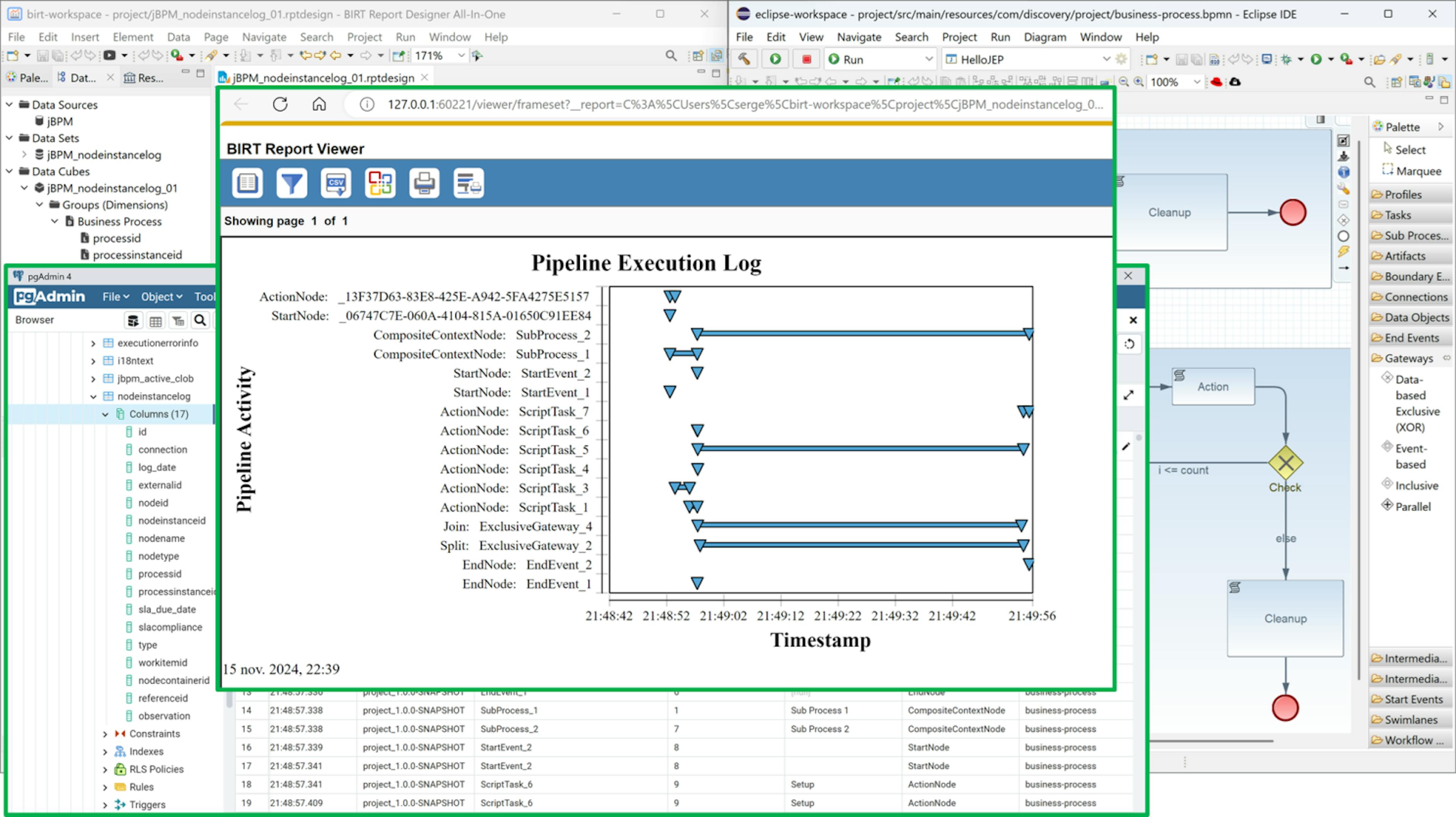Image resolution: width=1456 pixels, height=817 pixels.
Task: Collapse the nodeinstancelog table tree node
Action: click(93, 397)
